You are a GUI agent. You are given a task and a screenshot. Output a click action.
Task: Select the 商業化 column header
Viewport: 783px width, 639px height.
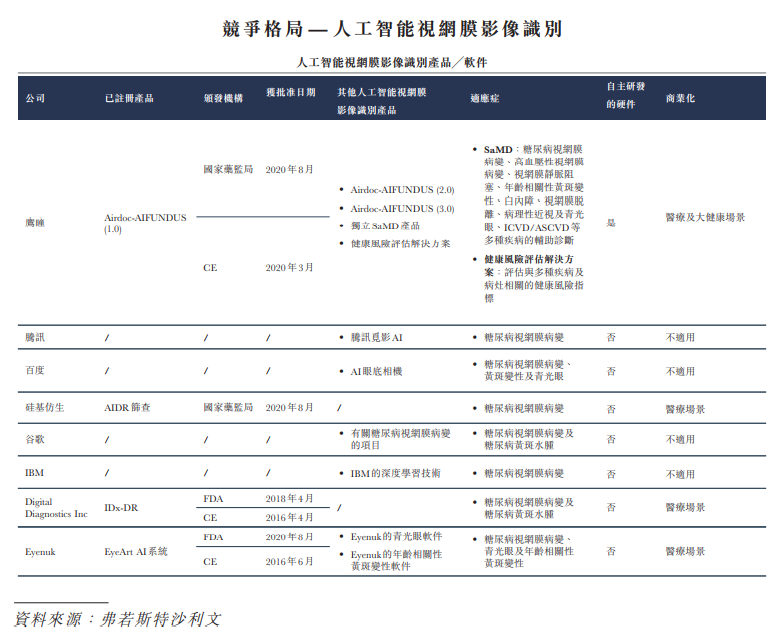(x=680, y=98)
